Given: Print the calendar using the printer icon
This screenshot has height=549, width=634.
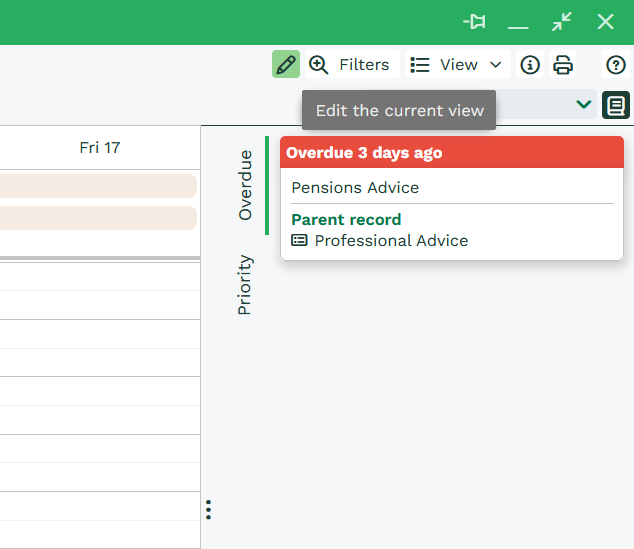Looking at the screenshot, I should pos(563,65).
